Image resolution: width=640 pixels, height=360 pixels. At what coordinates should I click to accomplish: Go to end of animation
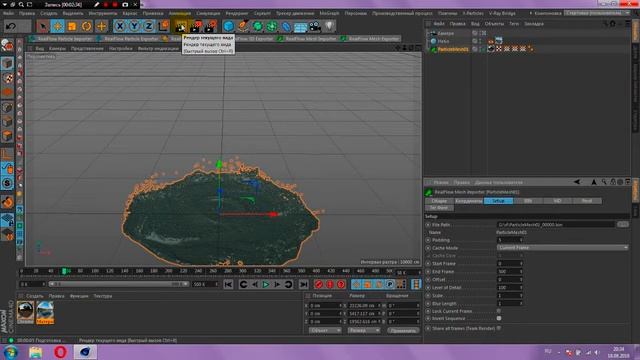(x=303, y=284)
